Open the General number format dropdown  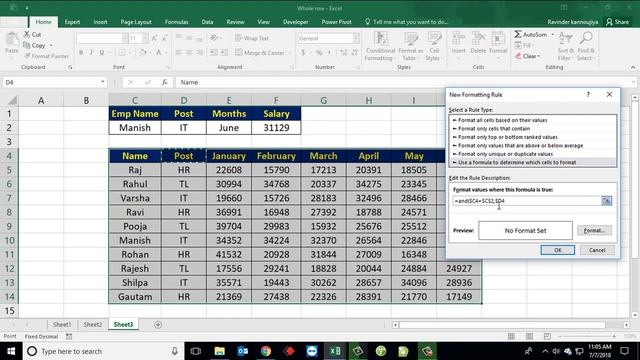tap(356, 38)
